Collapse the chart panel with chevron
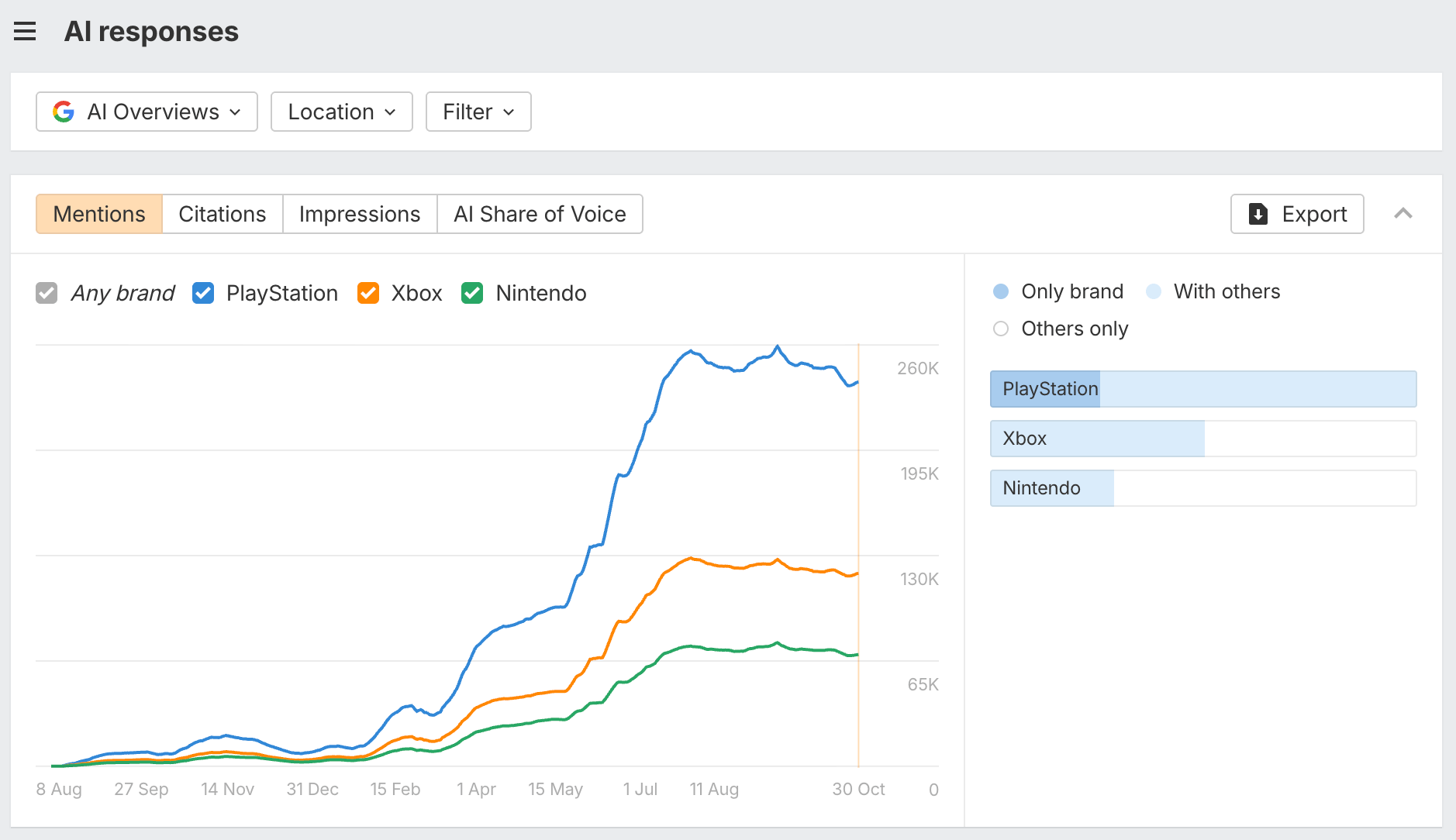Image resolution: width=1456 pixels, height=840 pixels. tap(1403, 214)
